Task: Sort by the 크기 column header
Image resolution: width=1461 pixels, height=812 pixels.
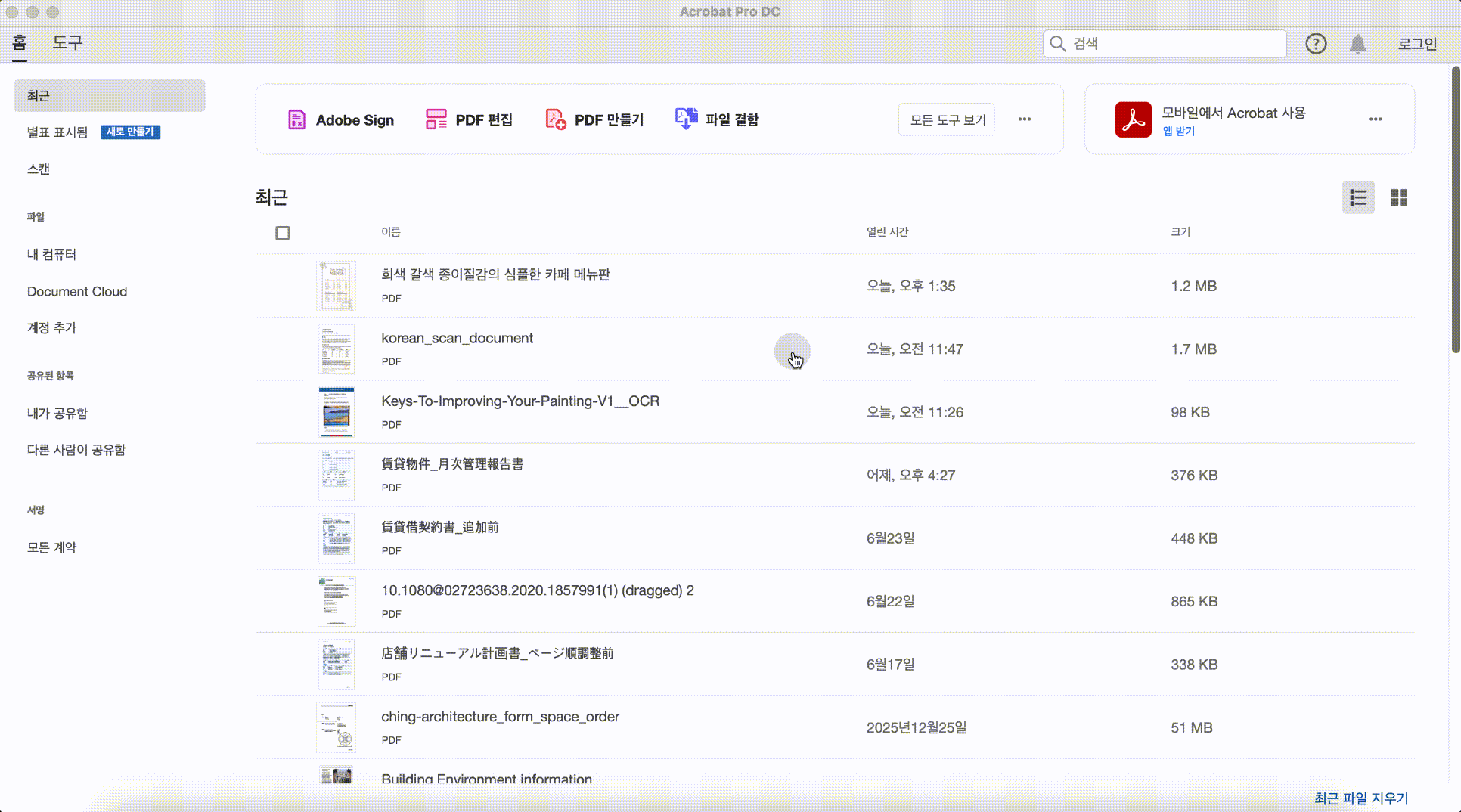Action: coord(1180,232)
